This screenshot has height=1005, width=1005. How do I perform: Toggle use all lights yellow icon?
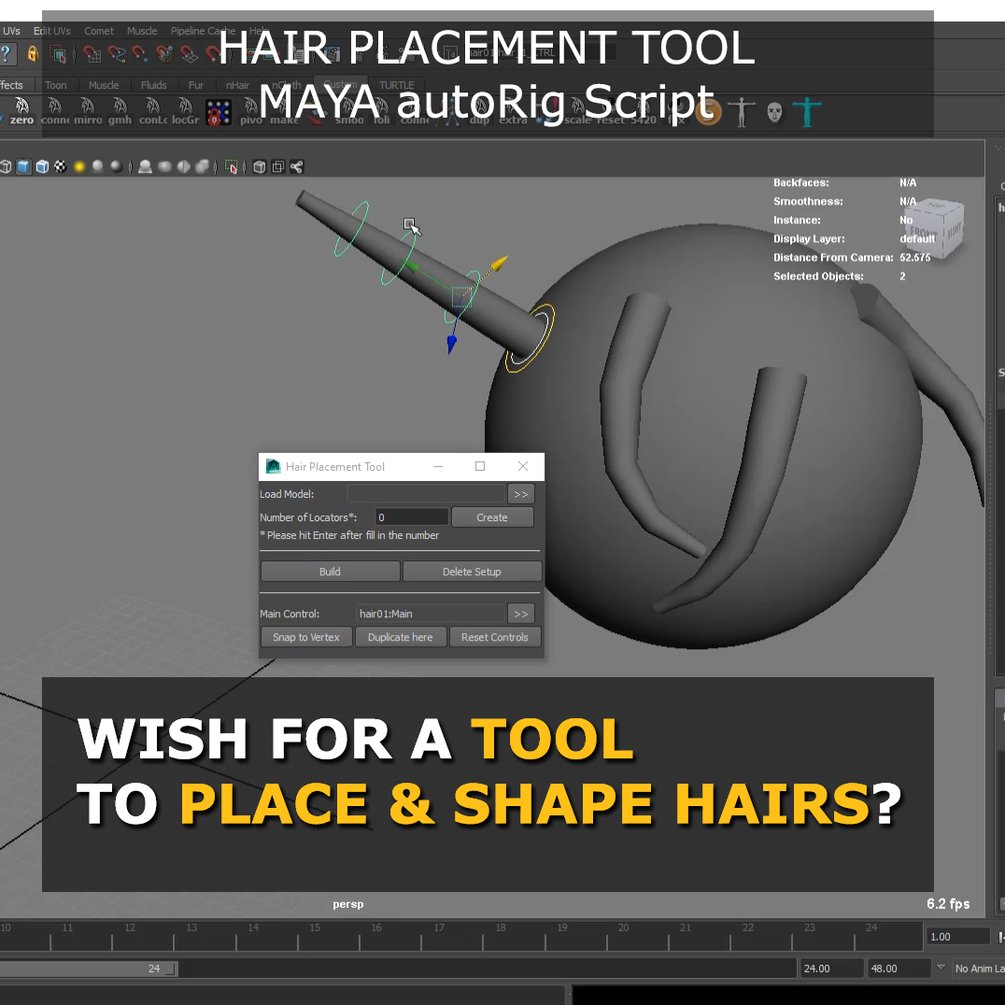click(79, 167)
